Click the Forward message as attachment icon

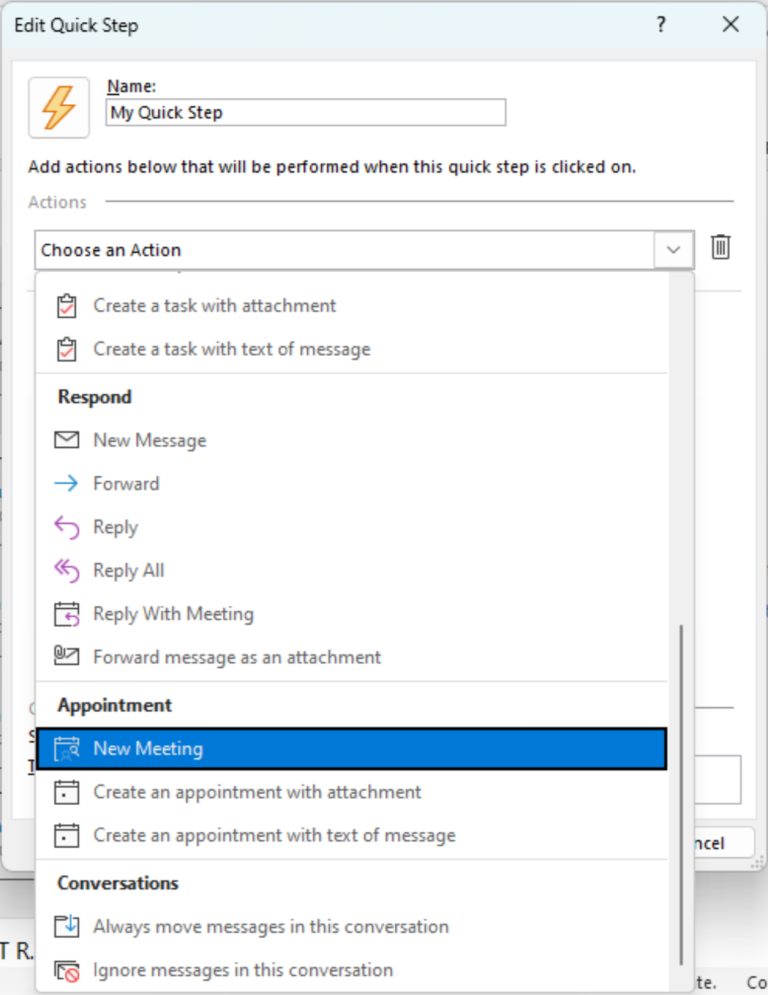click(x=66, y=657)
